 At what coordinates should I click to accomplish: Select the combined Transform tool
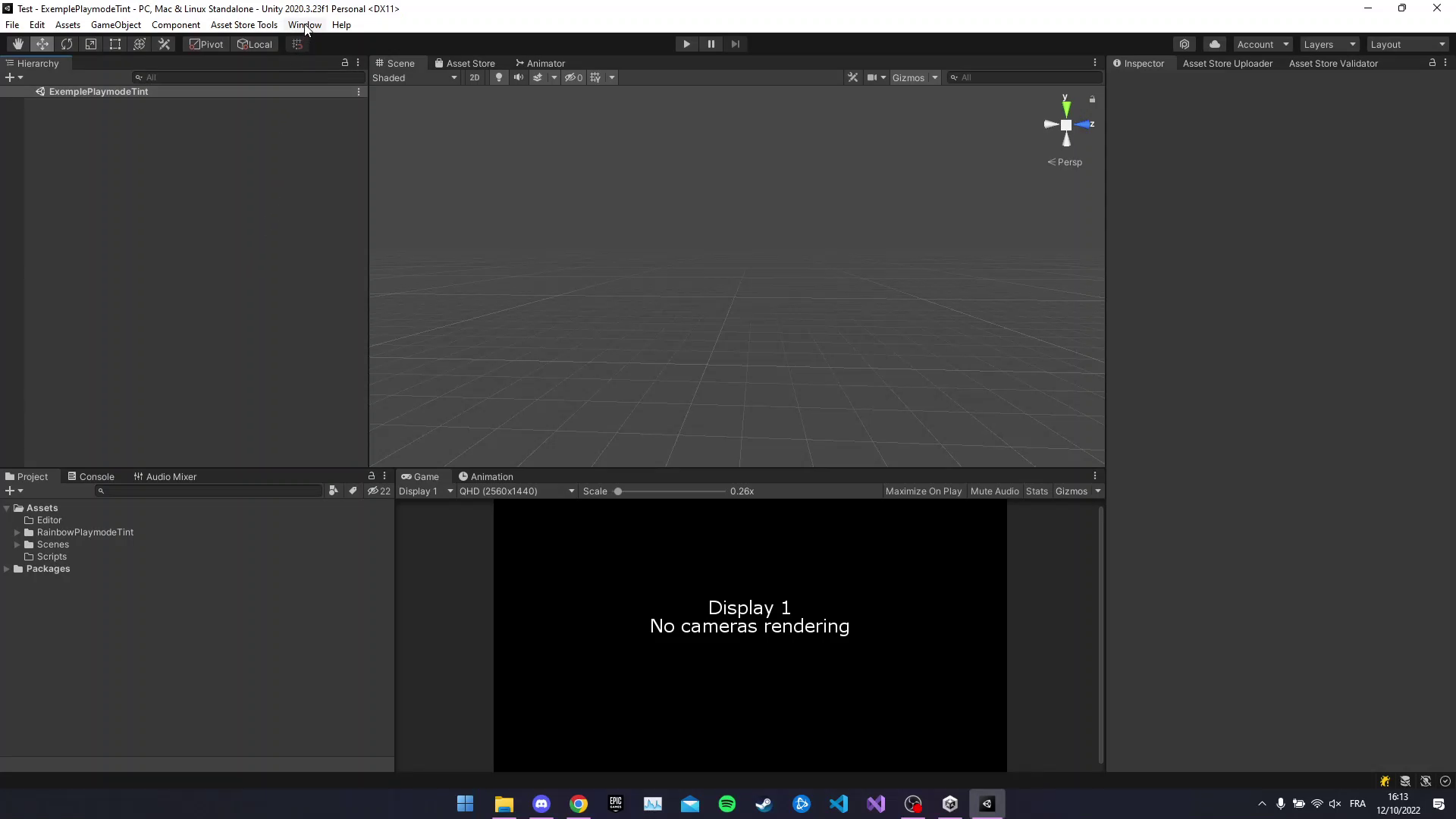[140, 44]
